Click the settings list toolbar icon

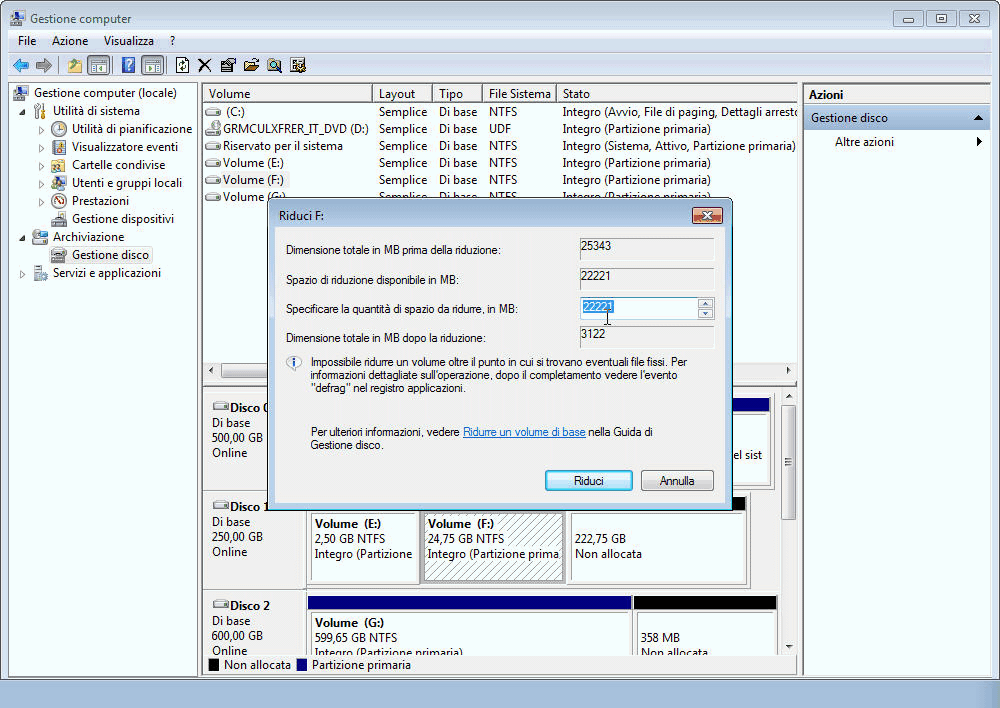pos(298,65)
